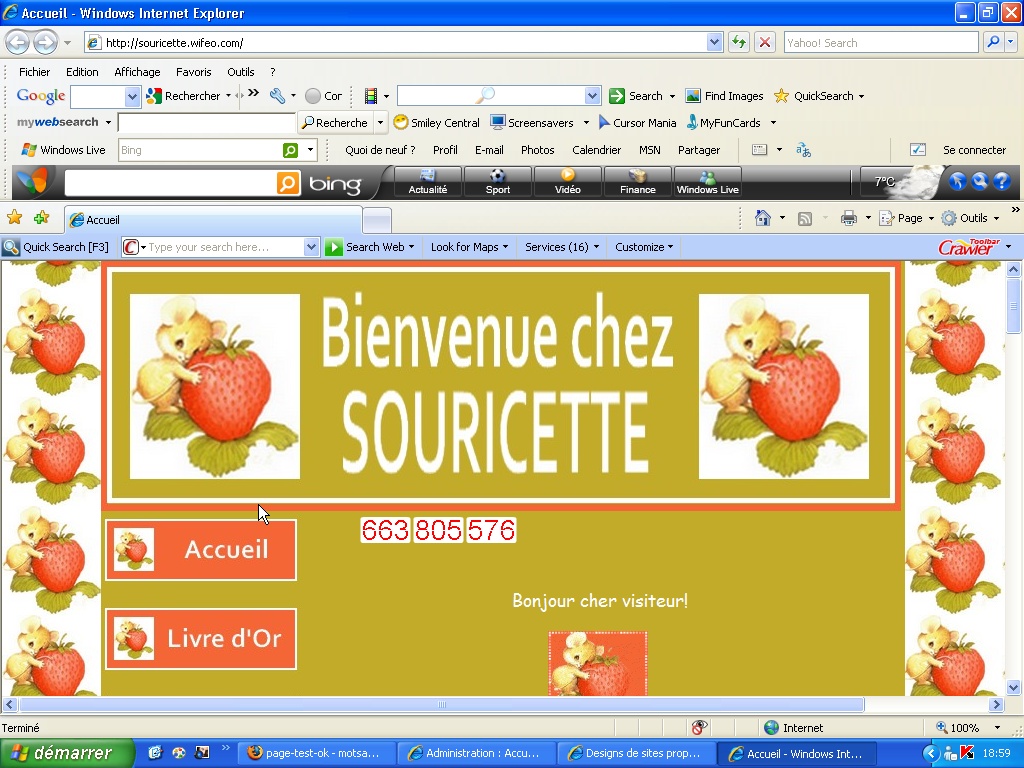Toggle the checkbox icon beside Se connecter
Screen dimensions: 1024x768
(918, 150)
